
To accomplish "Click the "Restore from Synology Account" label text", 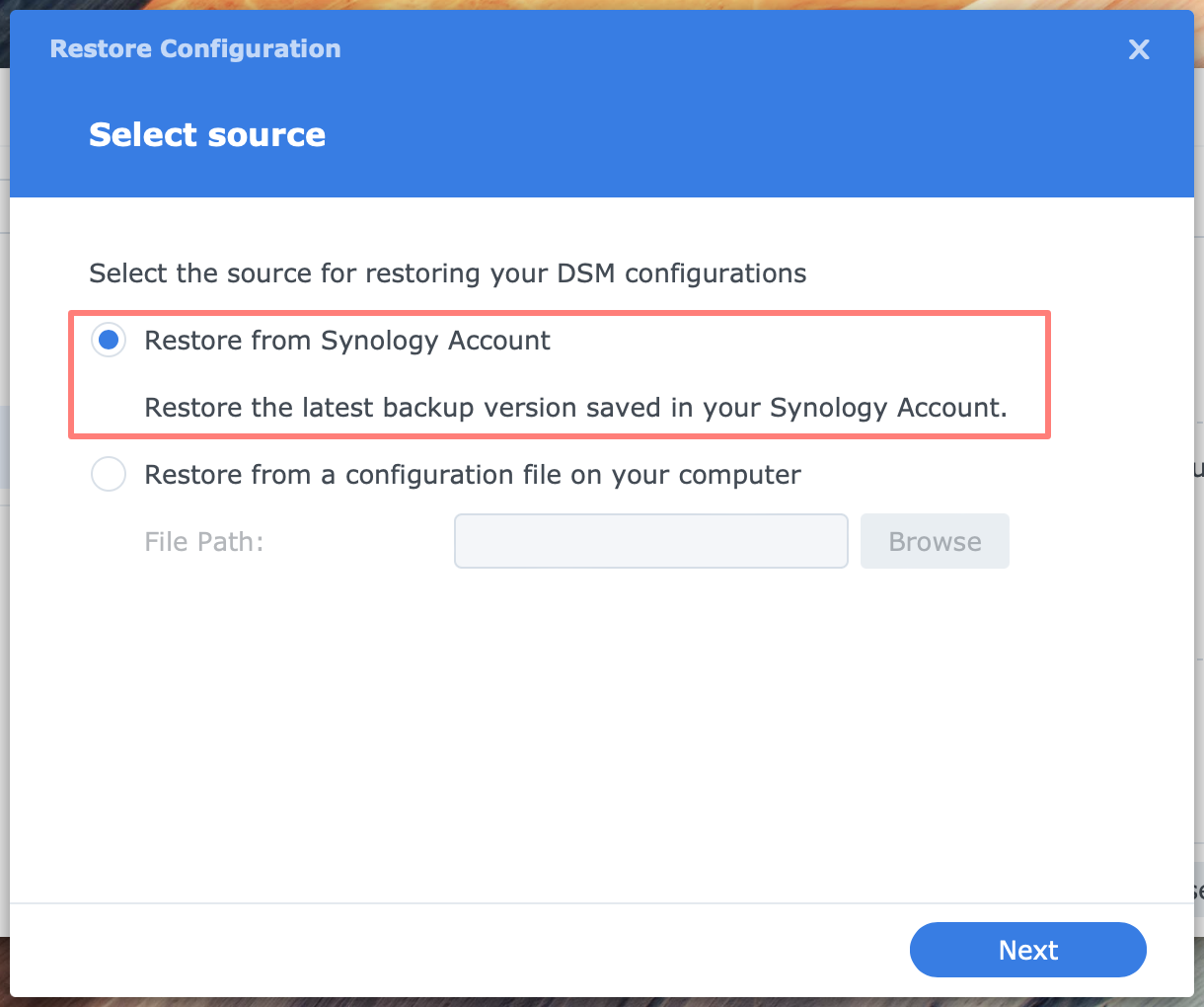I will pos(346,340).
